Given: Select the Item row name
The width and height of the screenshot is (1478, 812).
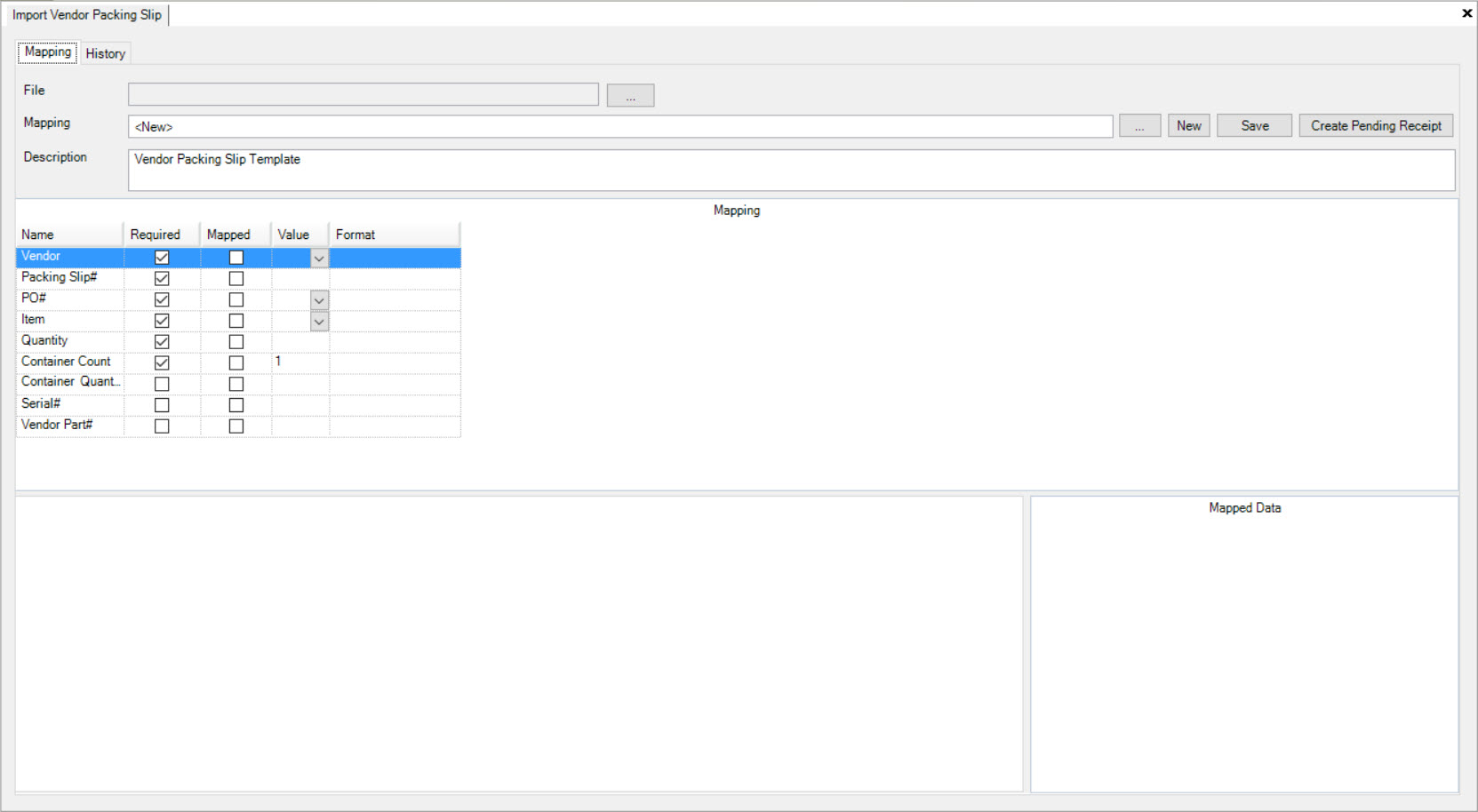Looking at the screenshot, I should click(69, 320).
